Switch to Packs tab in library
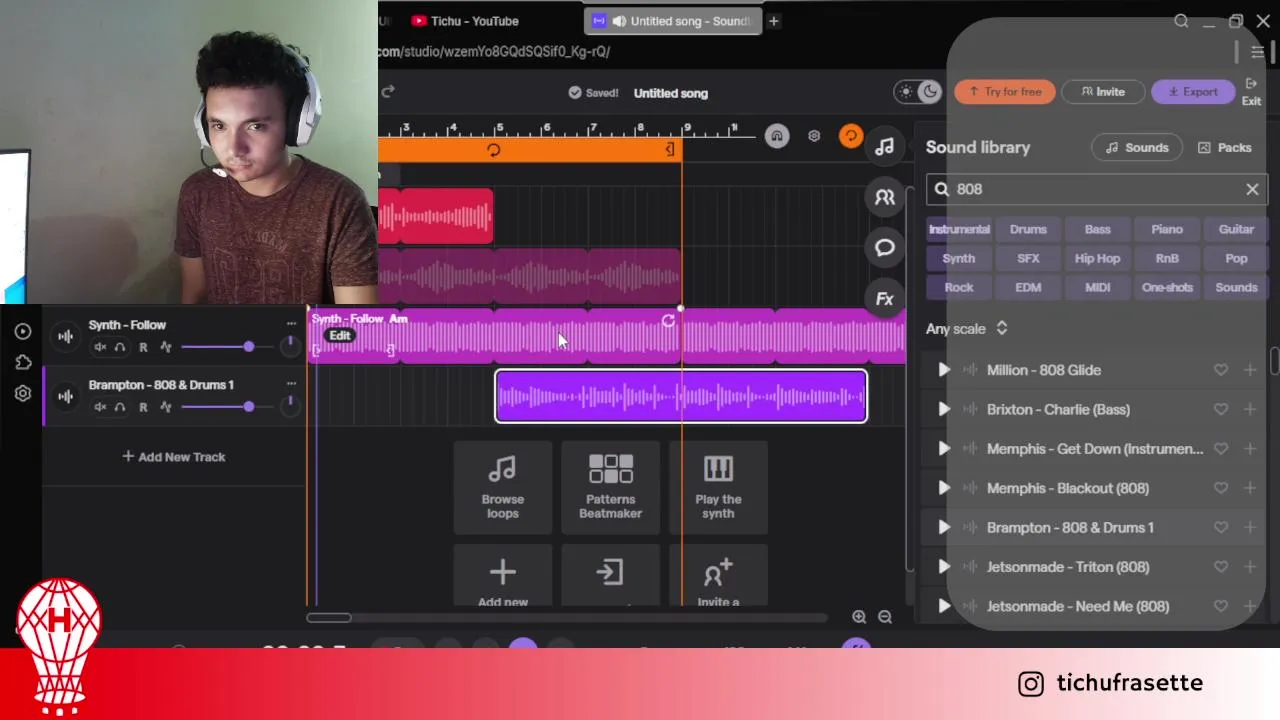The image size is (1280, 720). click(x=1225, y=148)
